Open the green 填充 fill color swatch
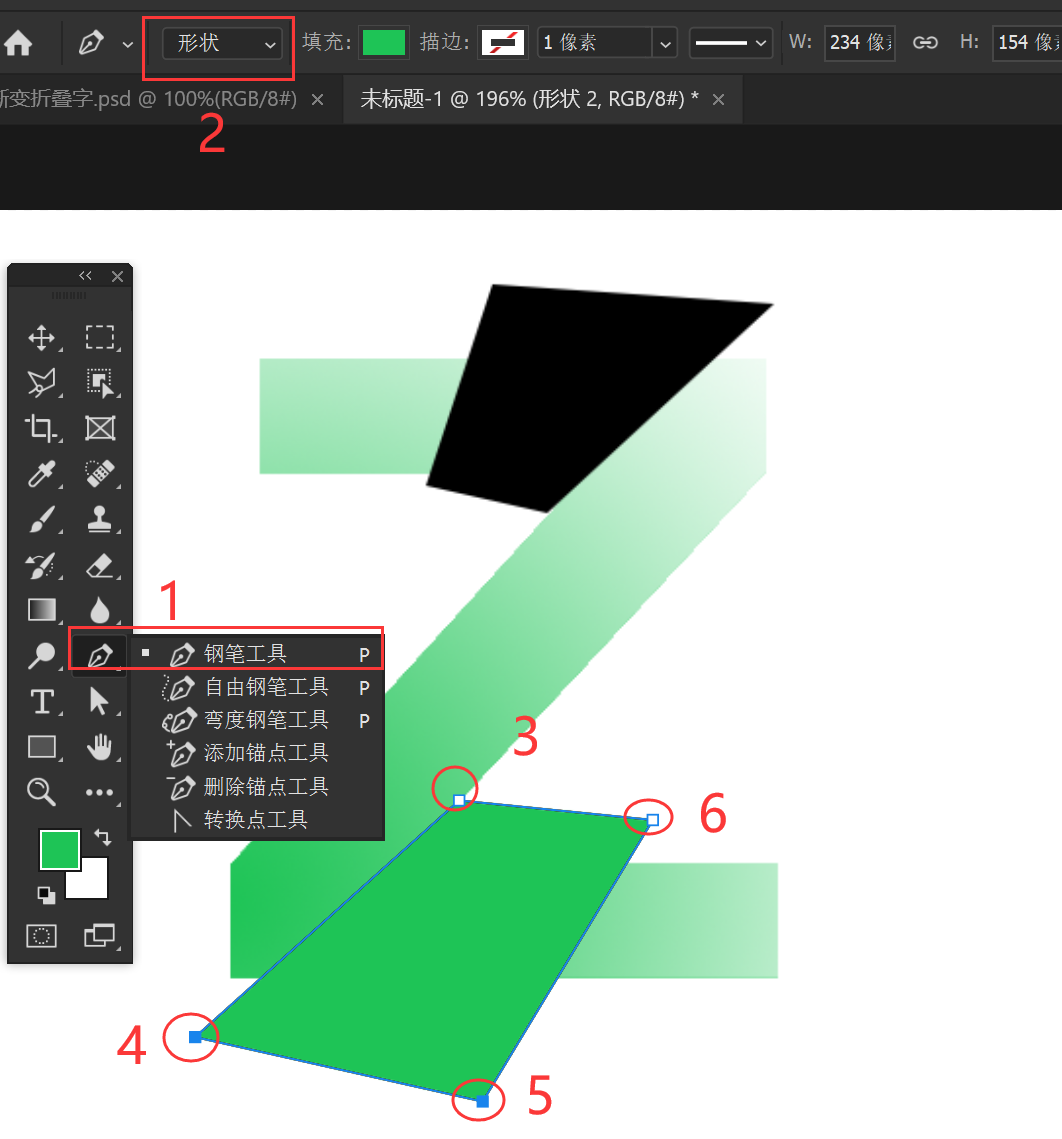Screen dimensions: 1062x1139 [x=384, y=42]
